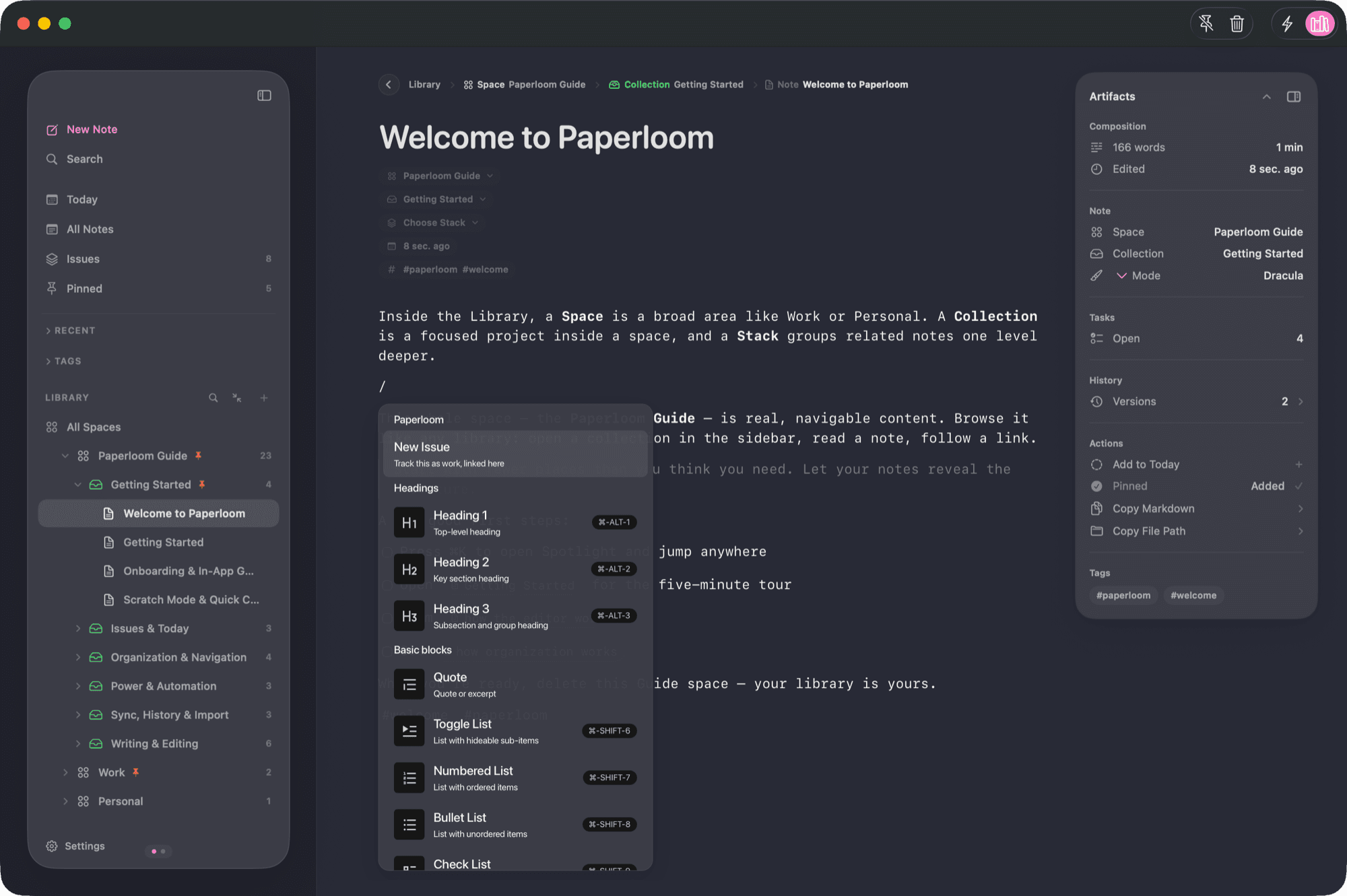1347x896 pixels.
Task: Open the Pinned notes list
Action: [x=158, y=288]
